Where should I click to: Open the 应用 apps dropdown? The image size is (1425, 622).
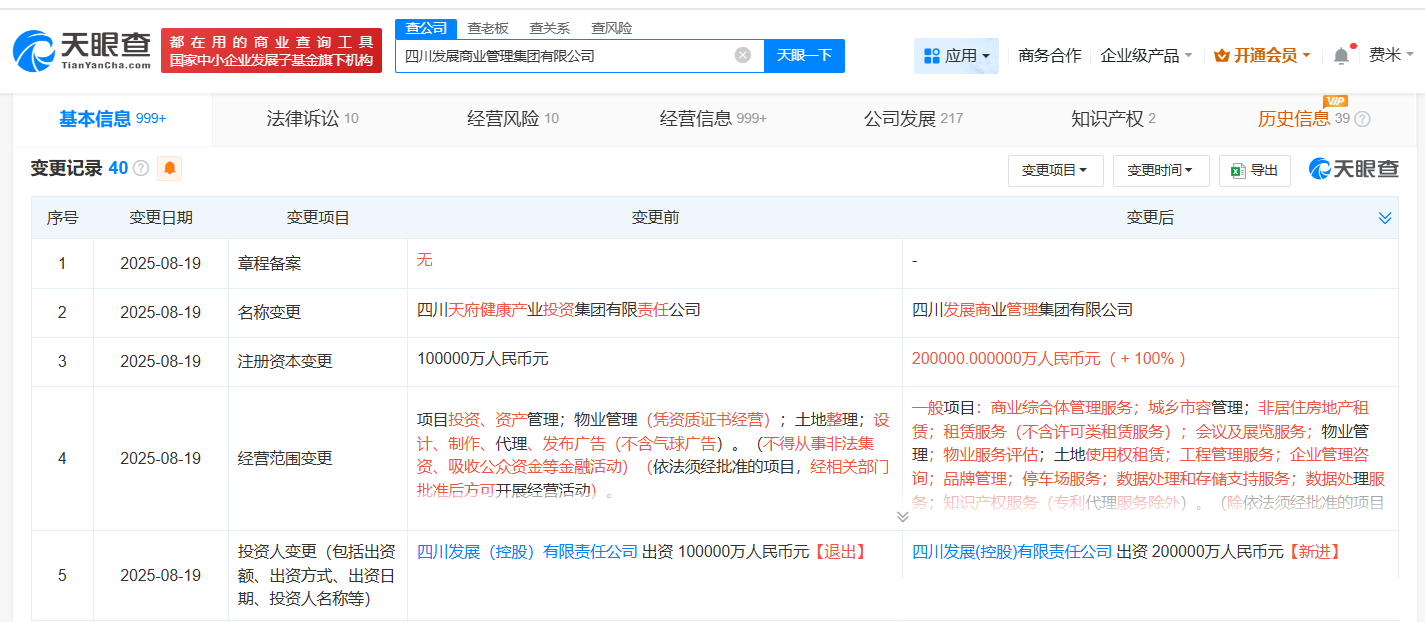(956, 56)
